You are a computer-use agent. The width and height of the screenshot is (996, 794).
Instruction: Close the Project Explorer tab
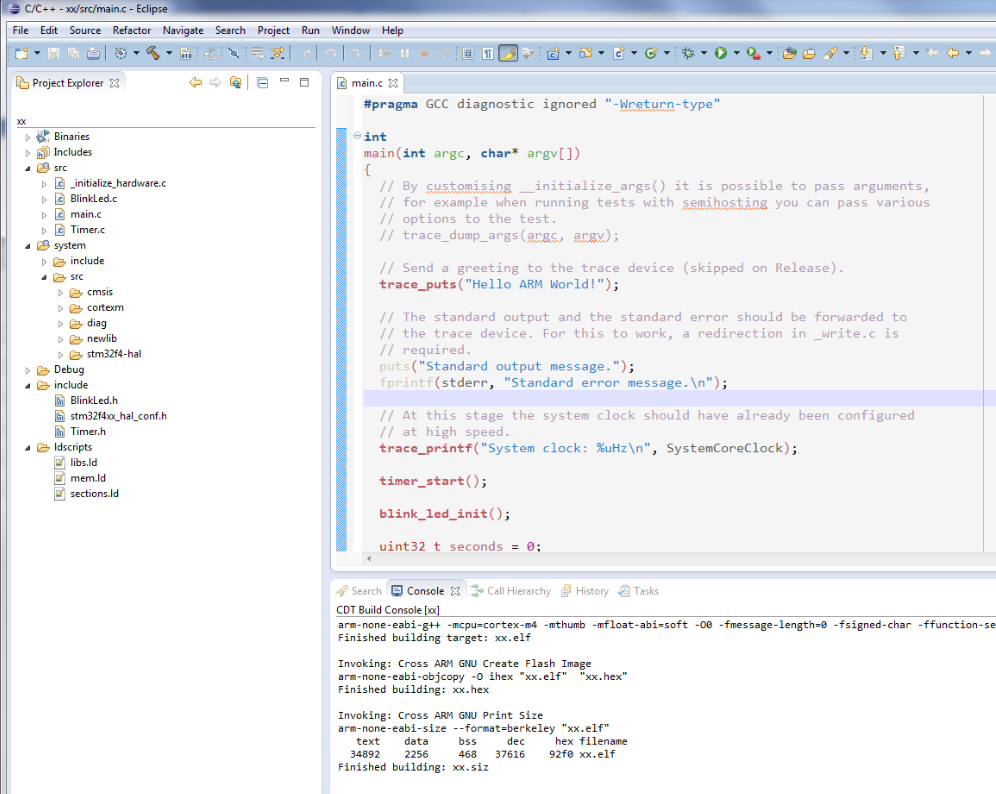point(114,83)
